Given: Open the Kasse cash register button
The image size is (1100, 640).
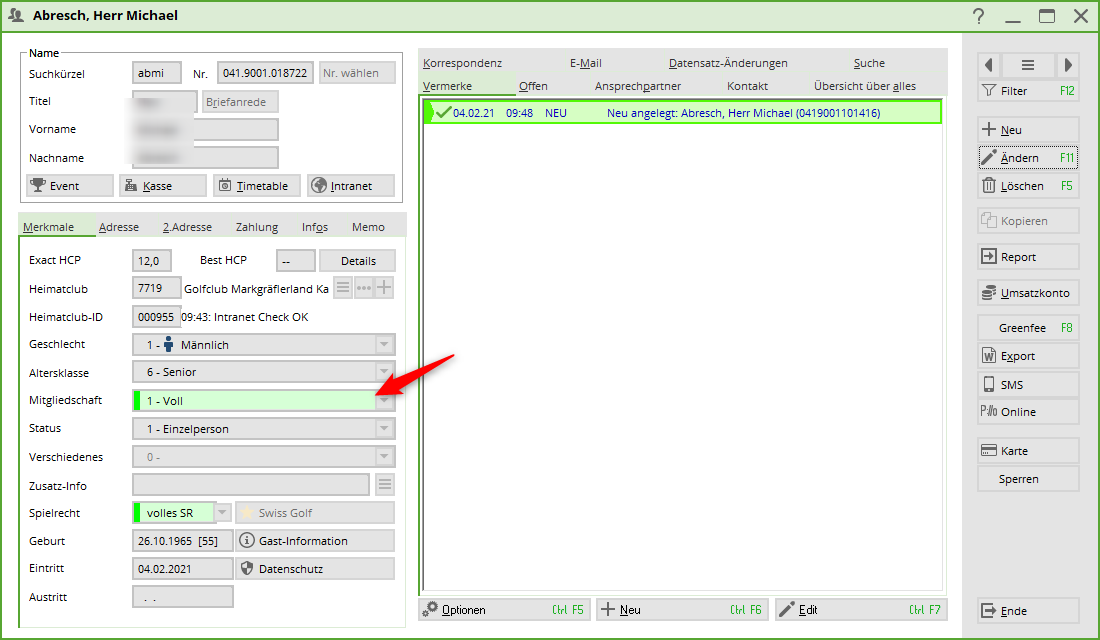Looking at the screenshot, I should pos(163,186).
